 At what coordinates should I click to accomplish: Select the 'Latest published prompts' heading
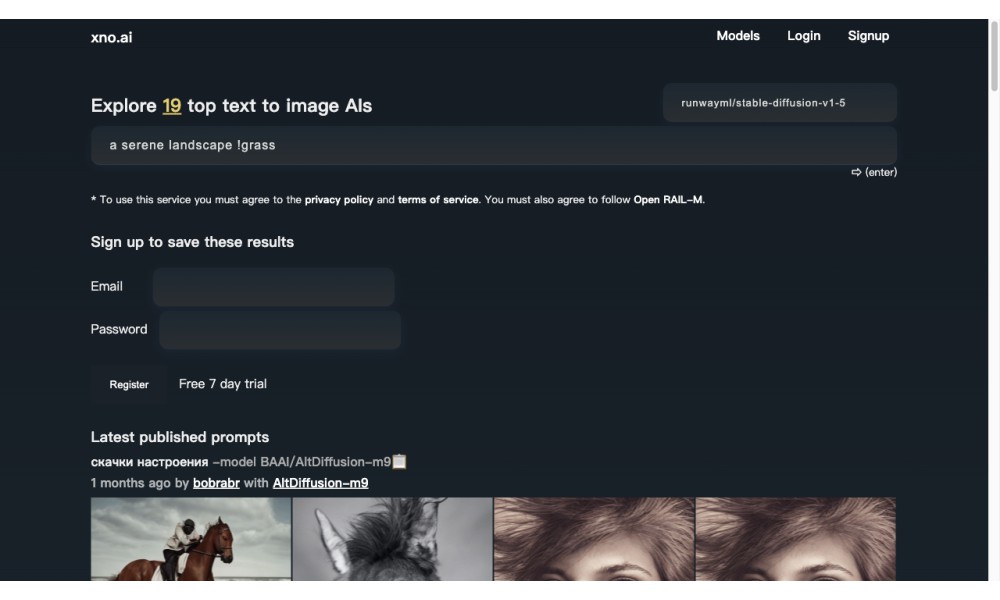point(180,437)
